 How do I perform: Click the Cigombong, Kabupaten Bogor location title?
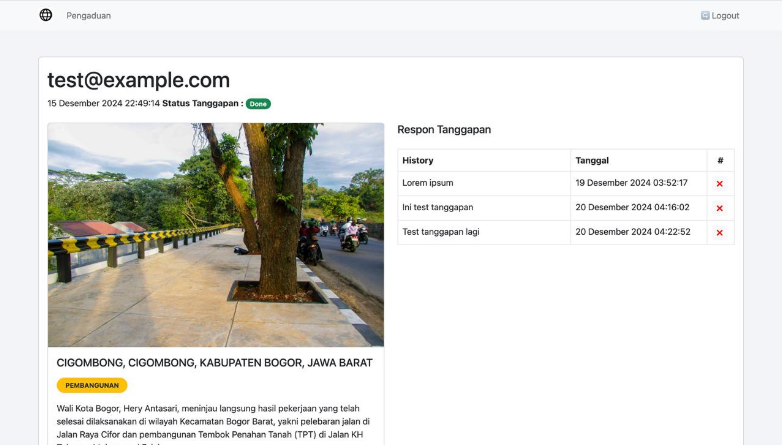coord(214,363)
